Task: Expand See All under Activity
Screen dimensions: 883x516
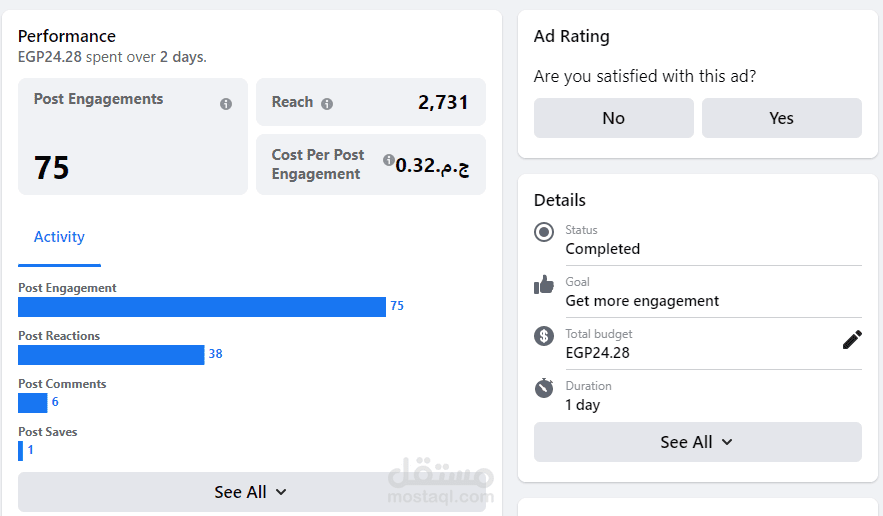Action: tap(251, 492)
